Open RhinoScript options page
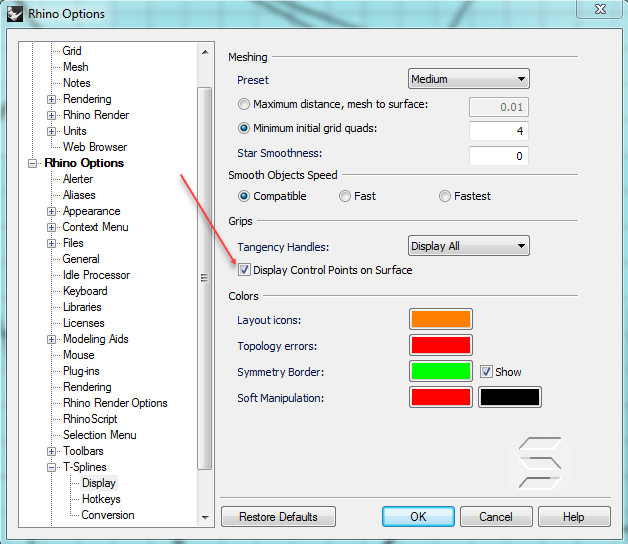The image size is (628, 544). [90, 419]
